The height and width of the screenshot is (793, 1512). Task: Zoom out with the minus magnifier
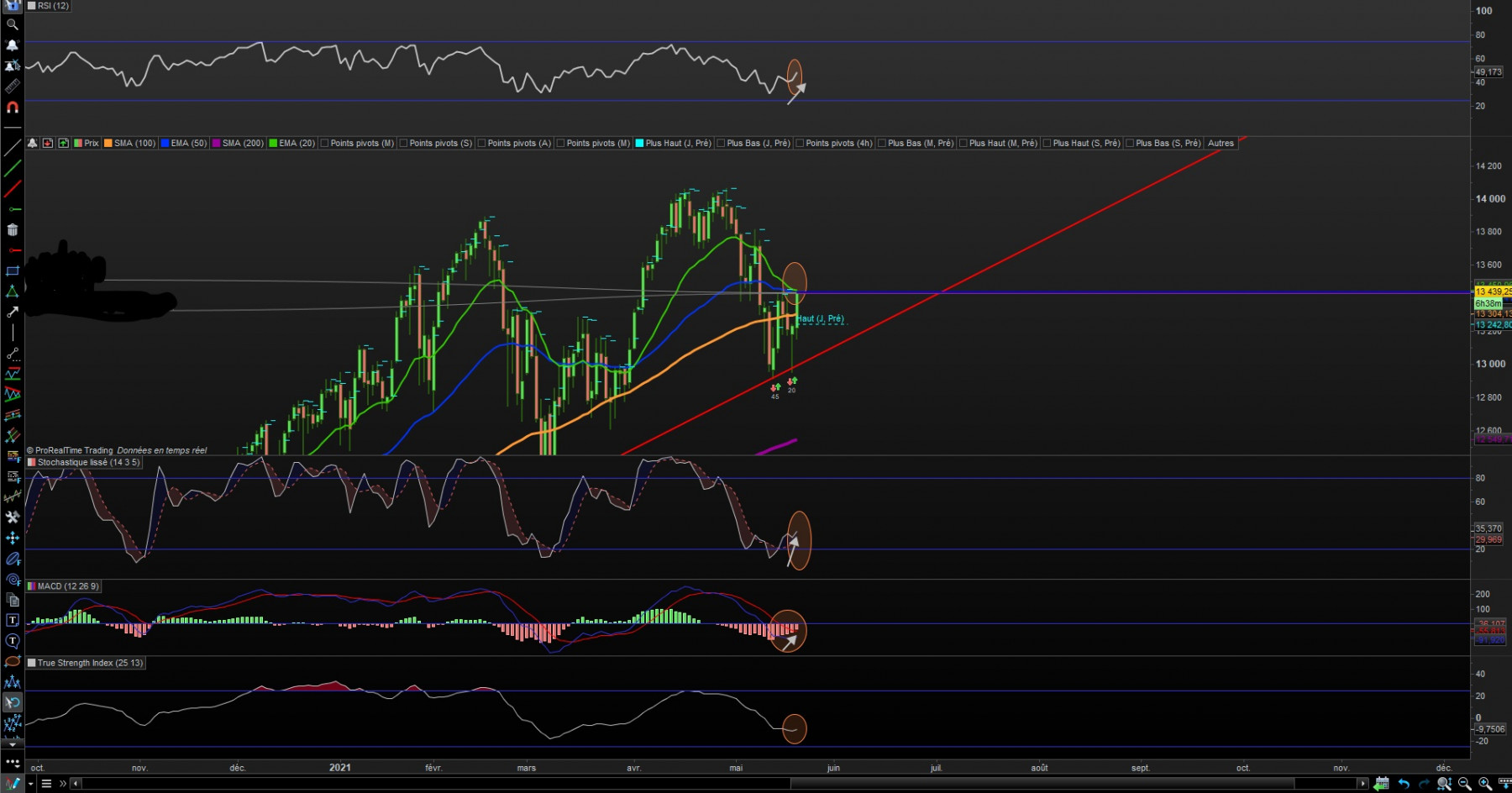(x=1465, y=783)
